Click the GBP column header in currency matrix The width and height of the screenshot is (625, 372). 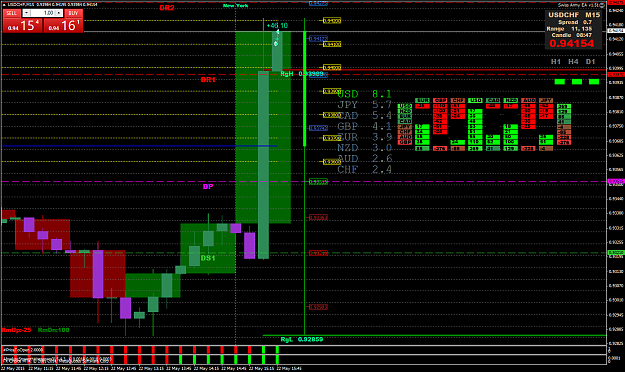pos(440,100)
